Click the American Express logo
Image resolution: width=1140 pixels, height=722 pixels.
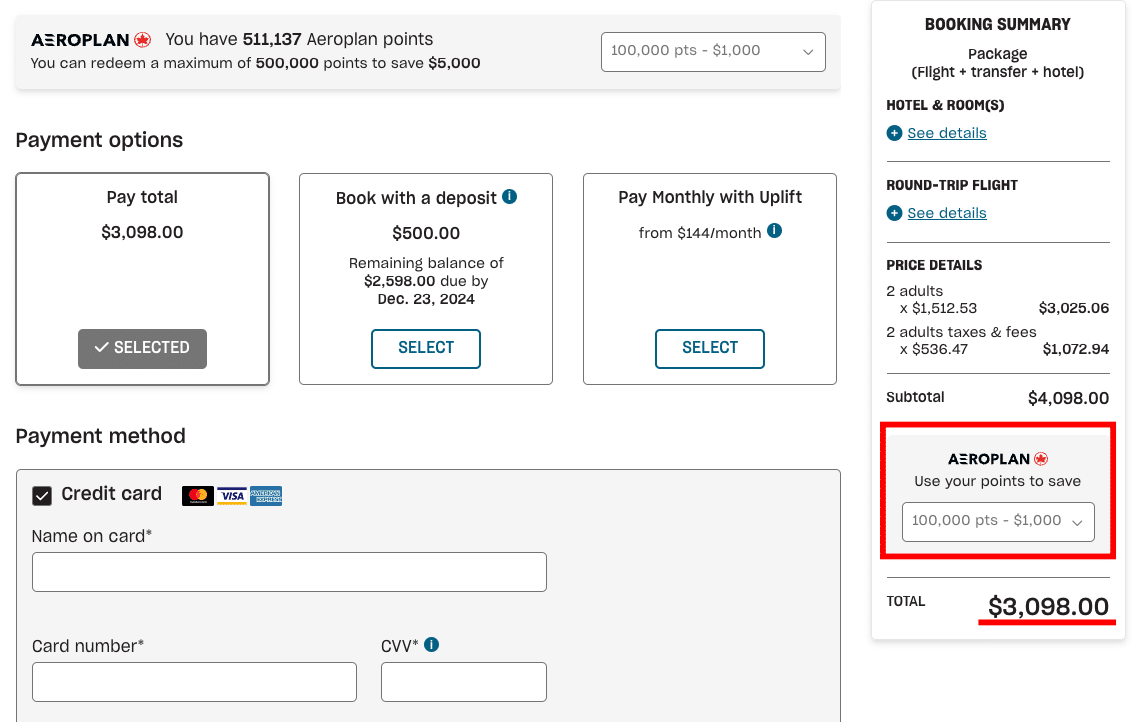[x=266, y=495]
